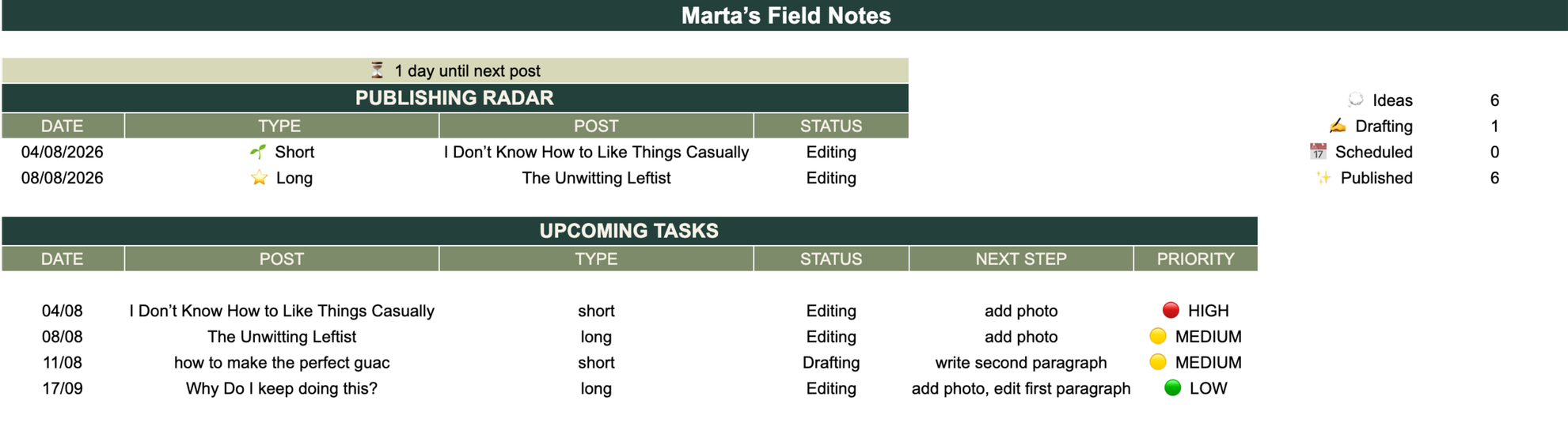Click the green LOW priority circle

tap(1173, 388)
